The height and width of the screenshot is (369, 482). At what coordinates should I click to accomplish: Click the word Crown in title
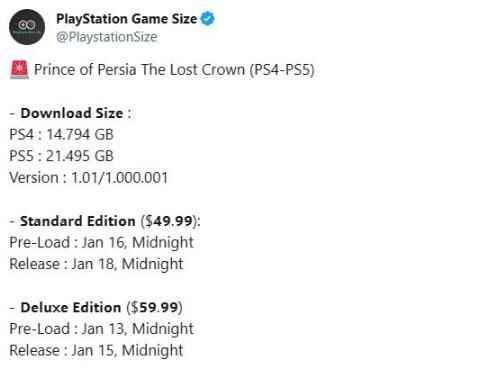223,70
